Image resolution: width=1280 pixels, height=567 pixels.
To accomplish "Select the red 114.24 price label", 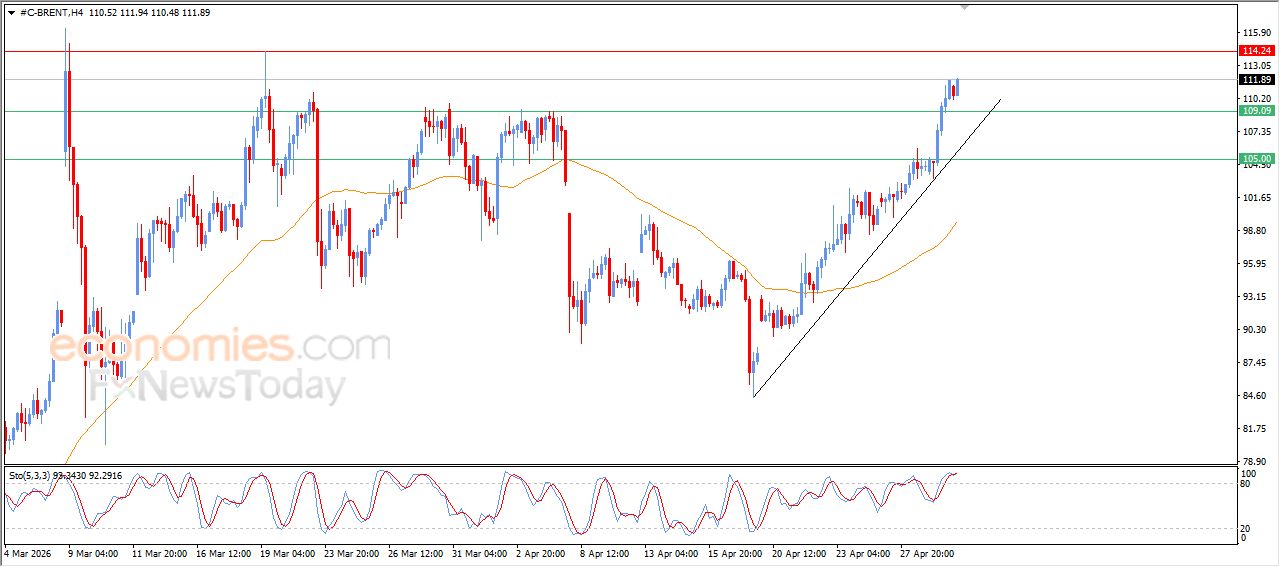I will pyautogui.click(x=1256, y=51).
